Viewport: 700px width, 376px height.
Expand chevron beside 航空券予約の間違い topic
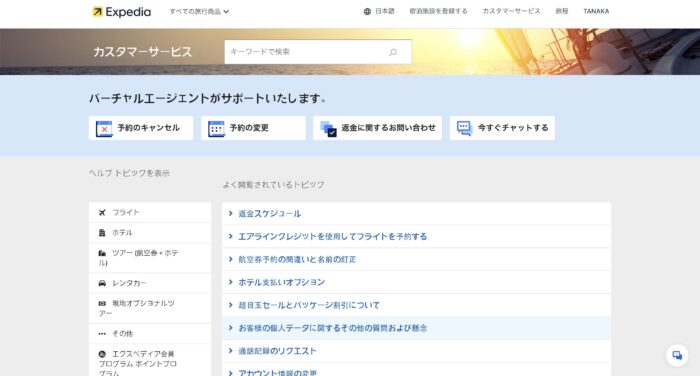pyautogui.click(x=231, y=259)
